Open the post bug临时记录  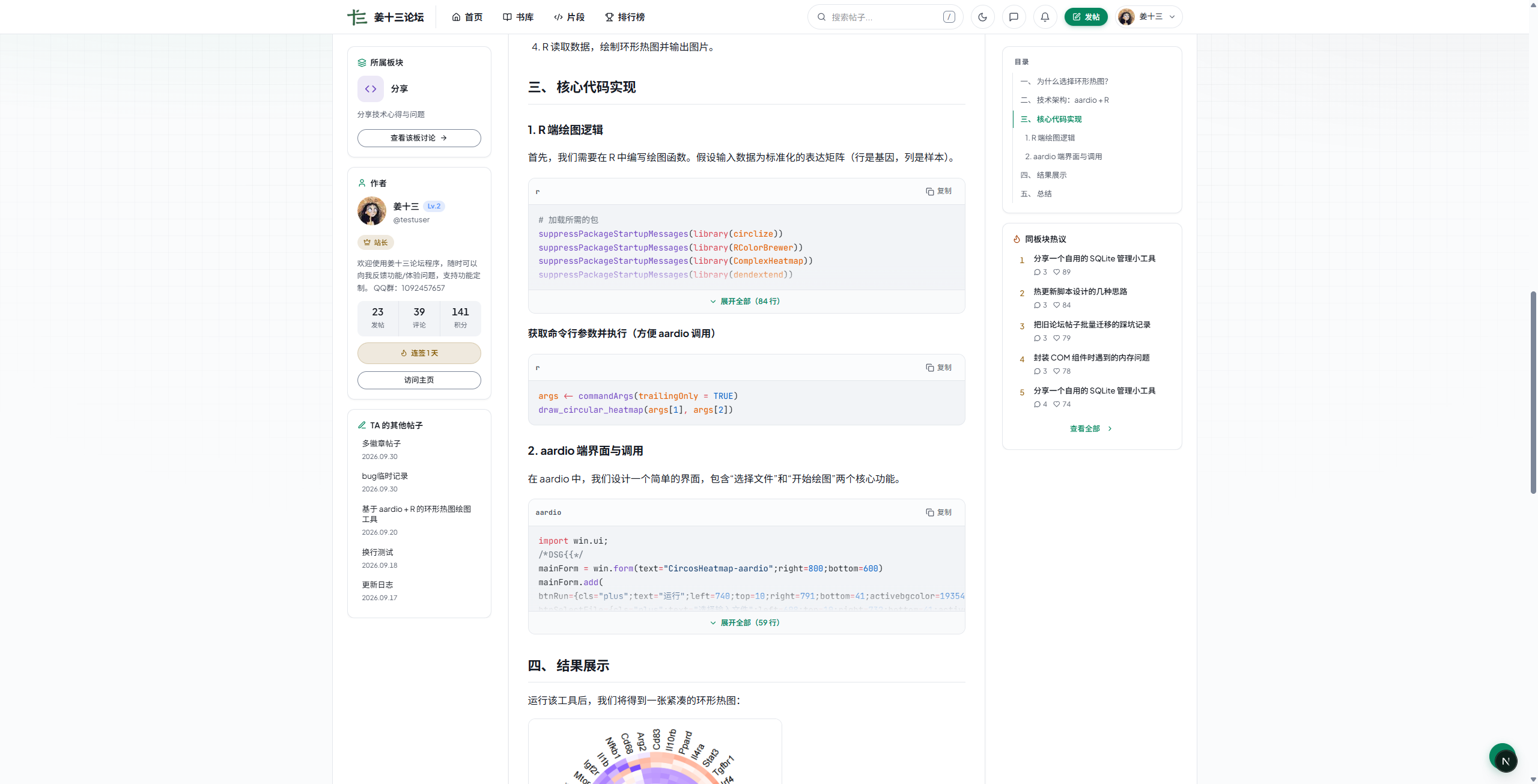pos(384,476)
